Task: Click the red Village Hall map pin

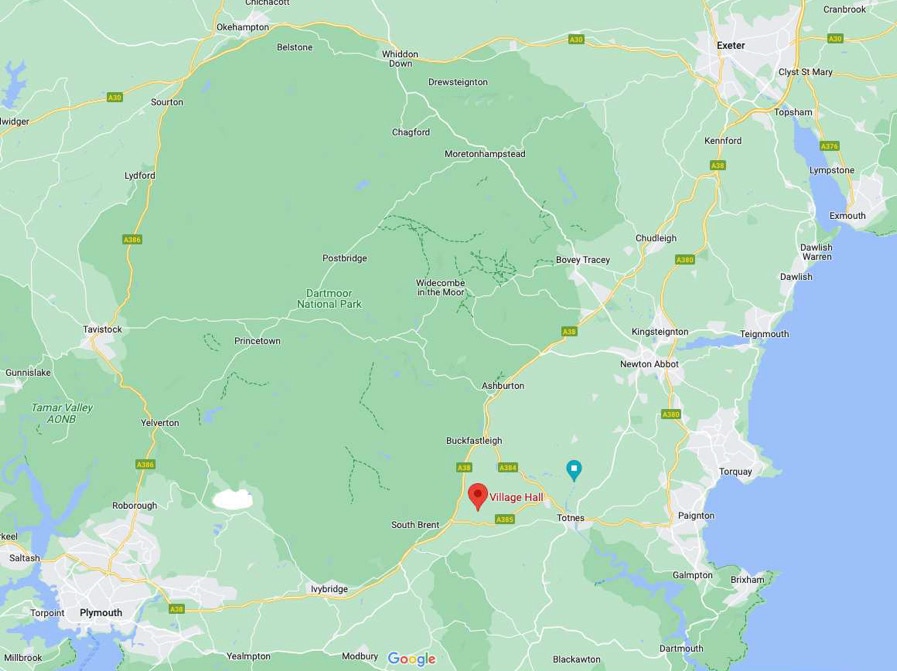Action: (x=478, y=496)
